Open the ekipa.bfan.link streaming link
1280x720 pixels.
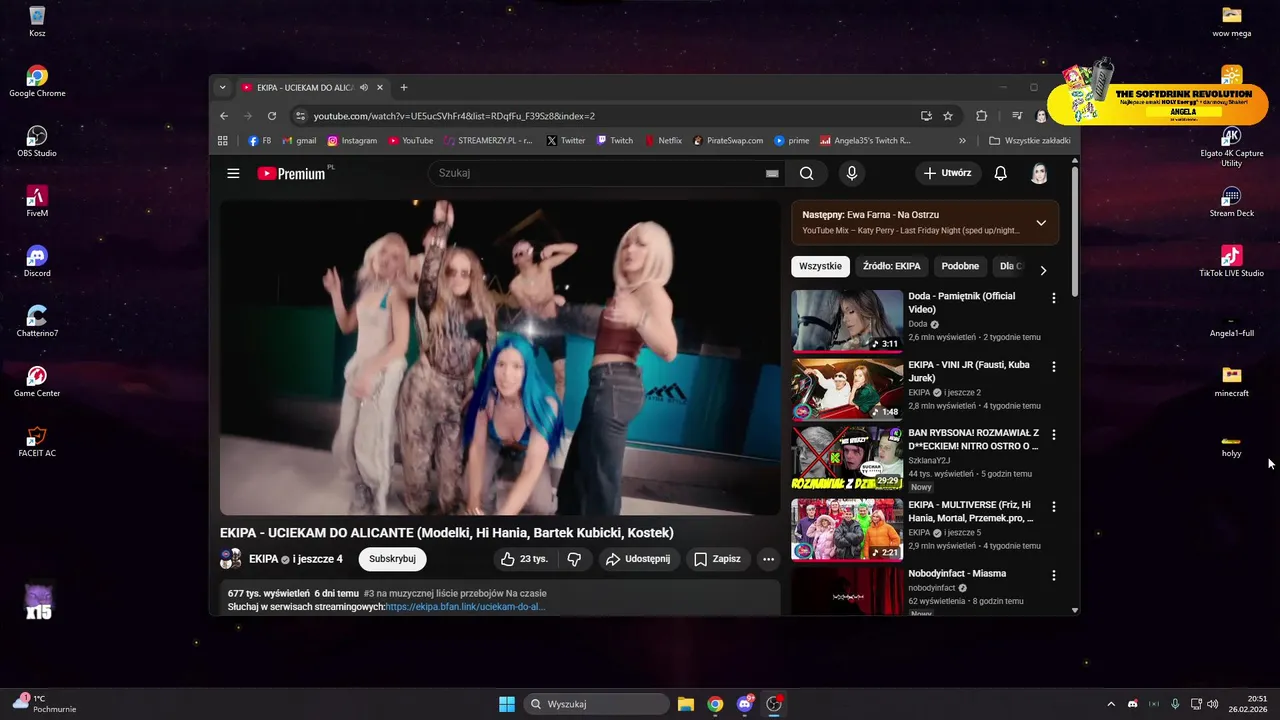coord(465,607)
